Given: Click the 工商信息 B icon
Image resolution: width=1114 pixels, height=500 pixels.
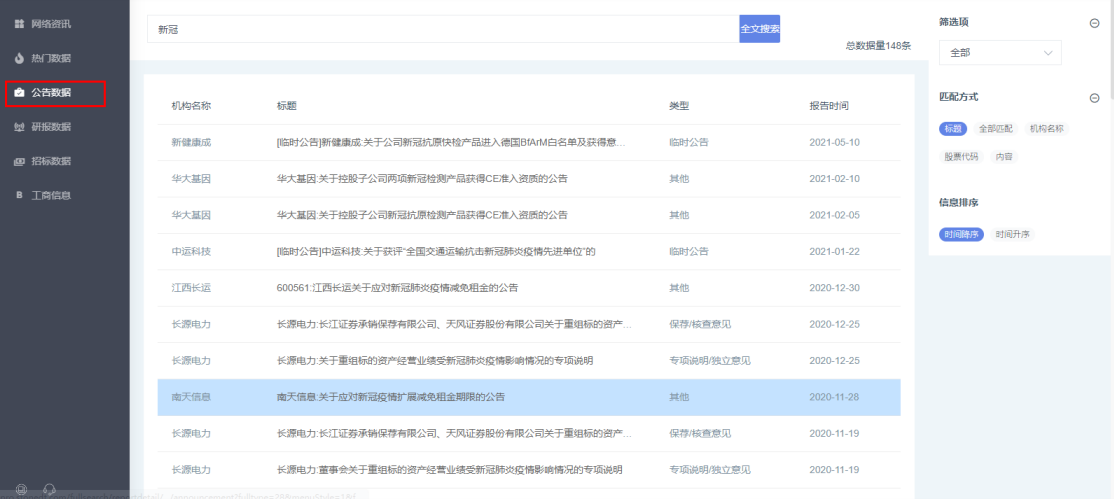Looking at the screenshot, I should [19, 195].
